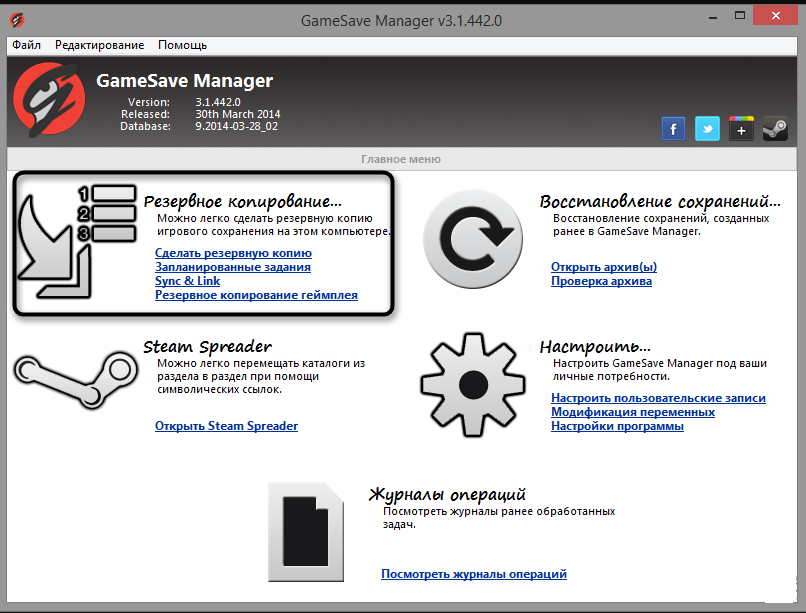Image resolution: width=806 pixels, height=613 pixels.
Task: Click the GameSave Manager red logo
Action: (x=49, y=99)
